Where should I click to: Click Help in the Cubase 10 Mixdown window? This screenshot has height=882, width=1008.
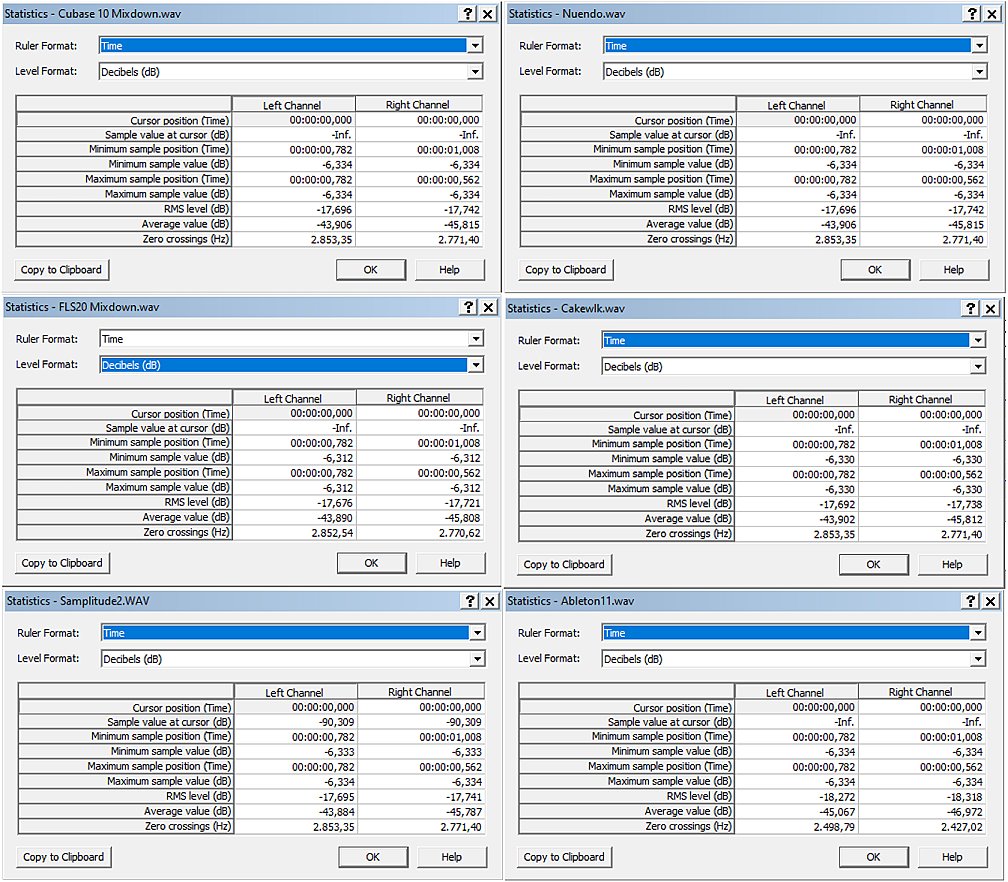(449, 270)
